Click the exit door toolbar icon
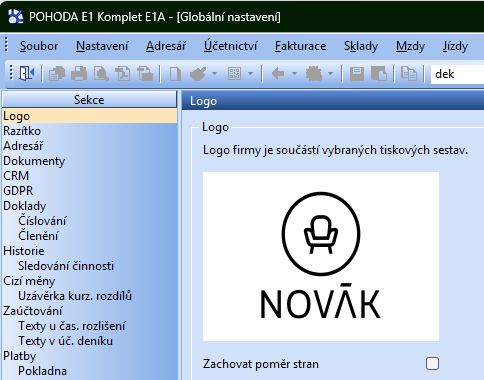484x380 pixels. 27,73
